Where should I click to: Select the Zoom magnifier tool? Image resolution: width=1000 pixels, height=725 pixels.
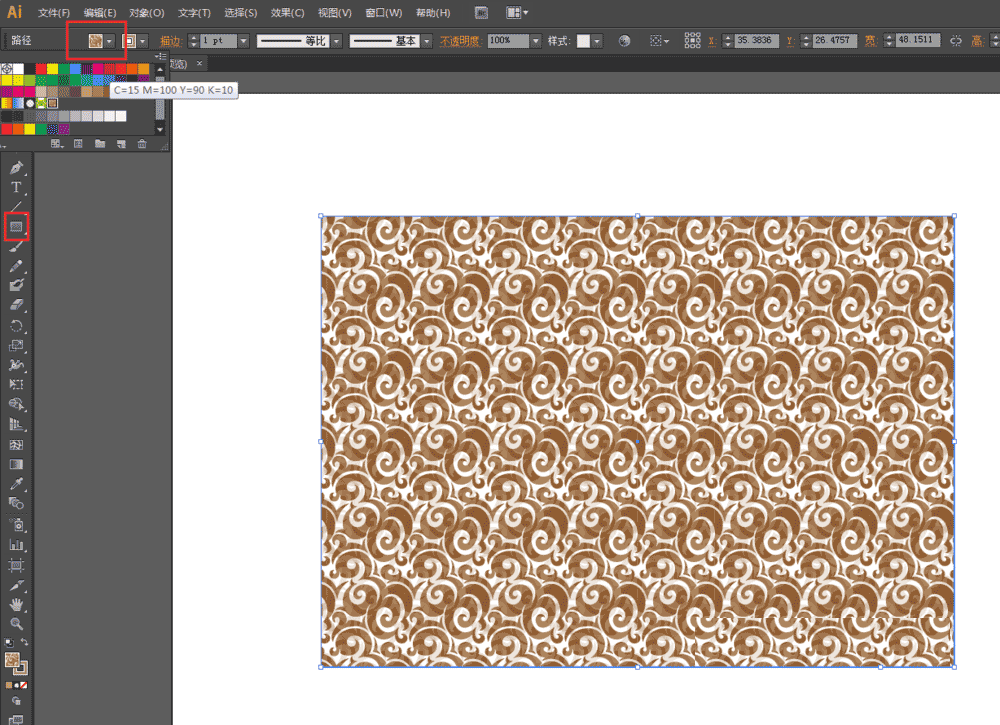pyautogui.click(x=16, y=623)
